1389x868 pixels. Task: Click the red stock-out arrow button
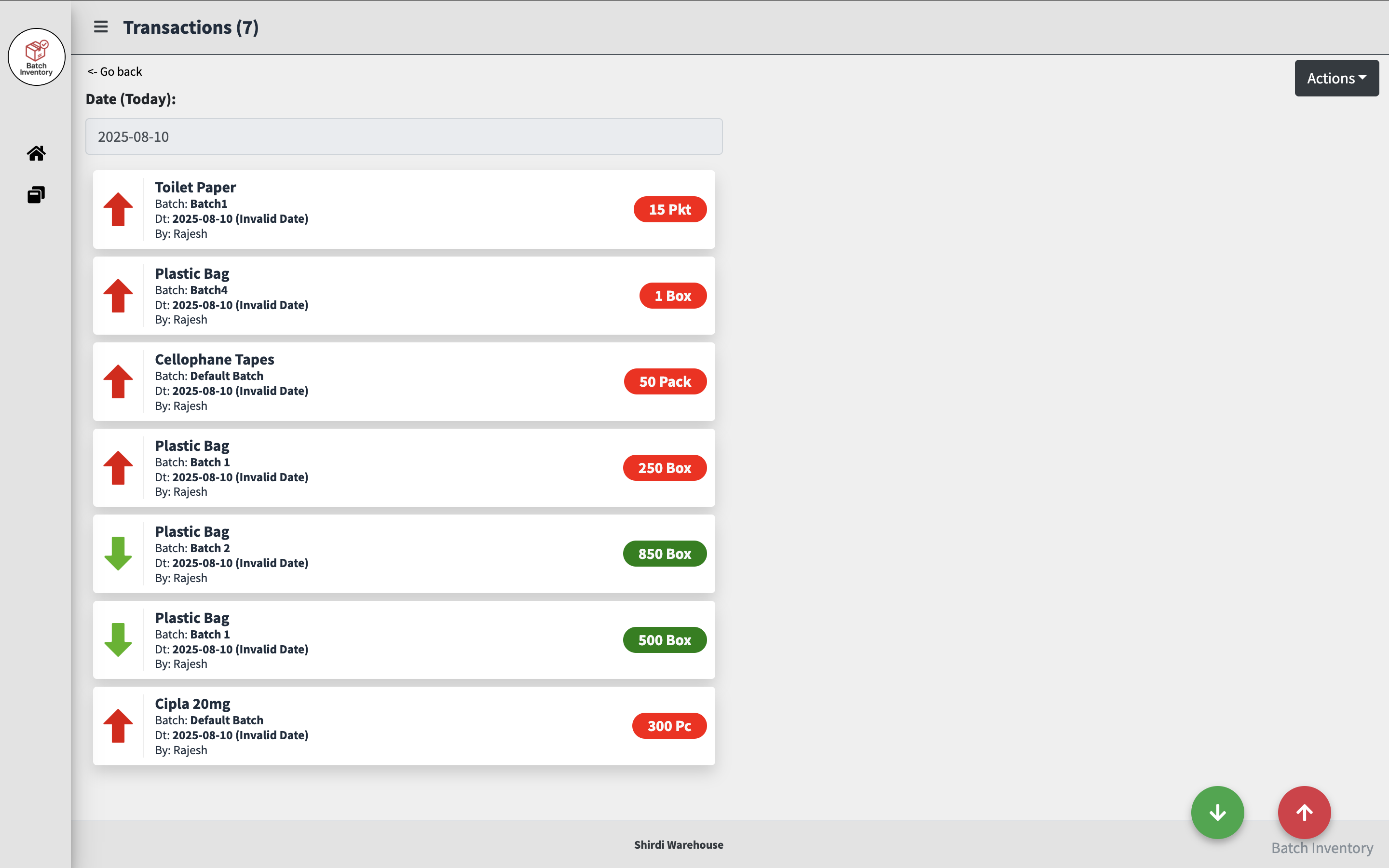[x=1304, y=813]
